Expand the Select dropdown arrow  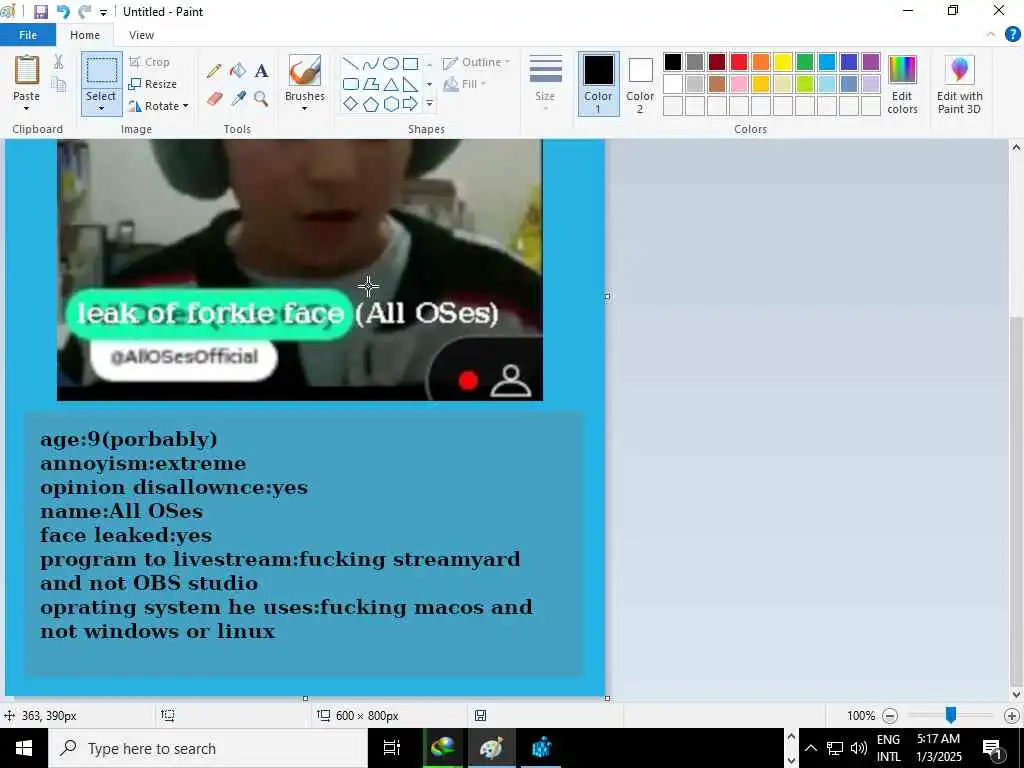[101, 108]
